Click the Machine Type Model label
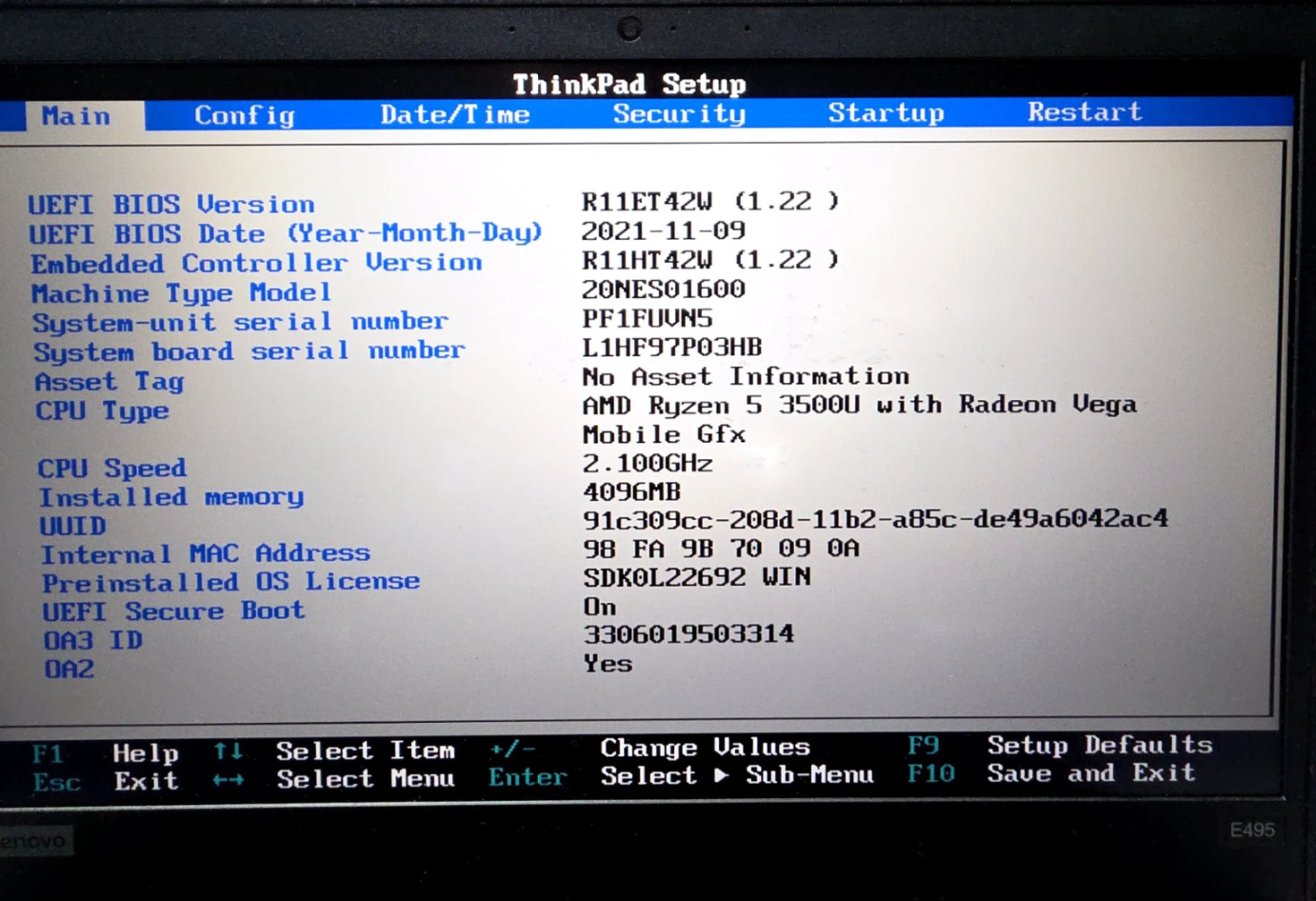This screenshot has width=1316, height=901. coord(182,292)
